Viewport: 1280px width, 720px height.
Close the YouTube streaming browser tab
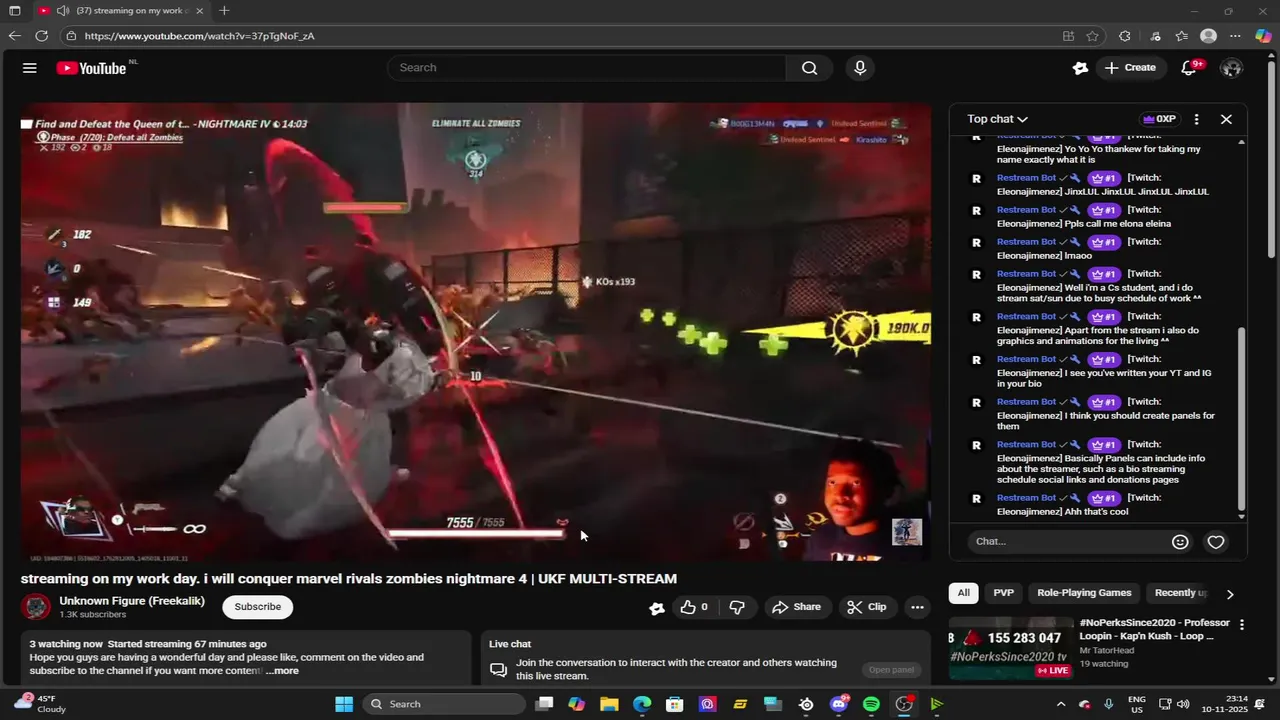click(200, 11)
